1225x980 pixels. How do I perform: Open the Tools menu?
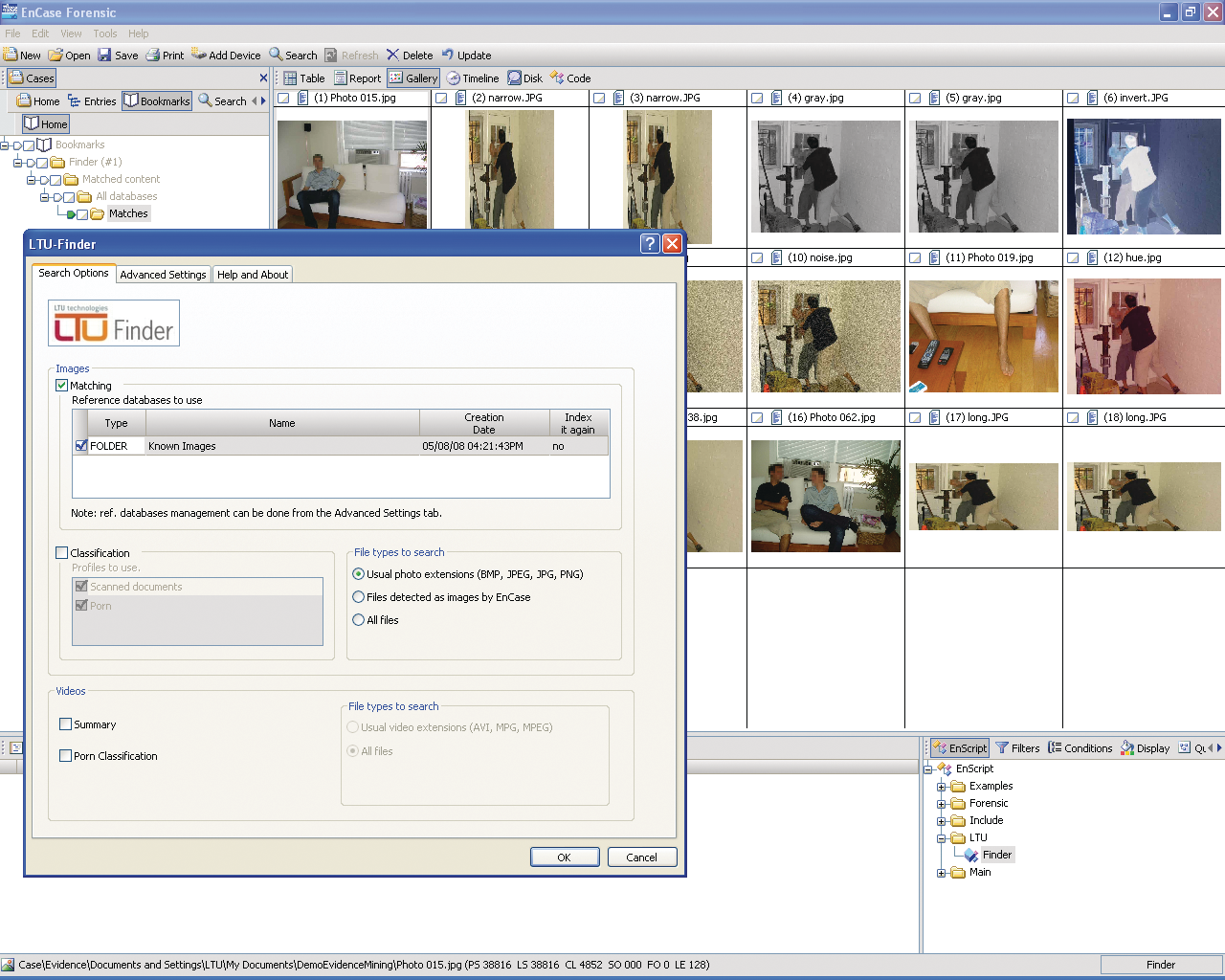(x=105, y=33)
